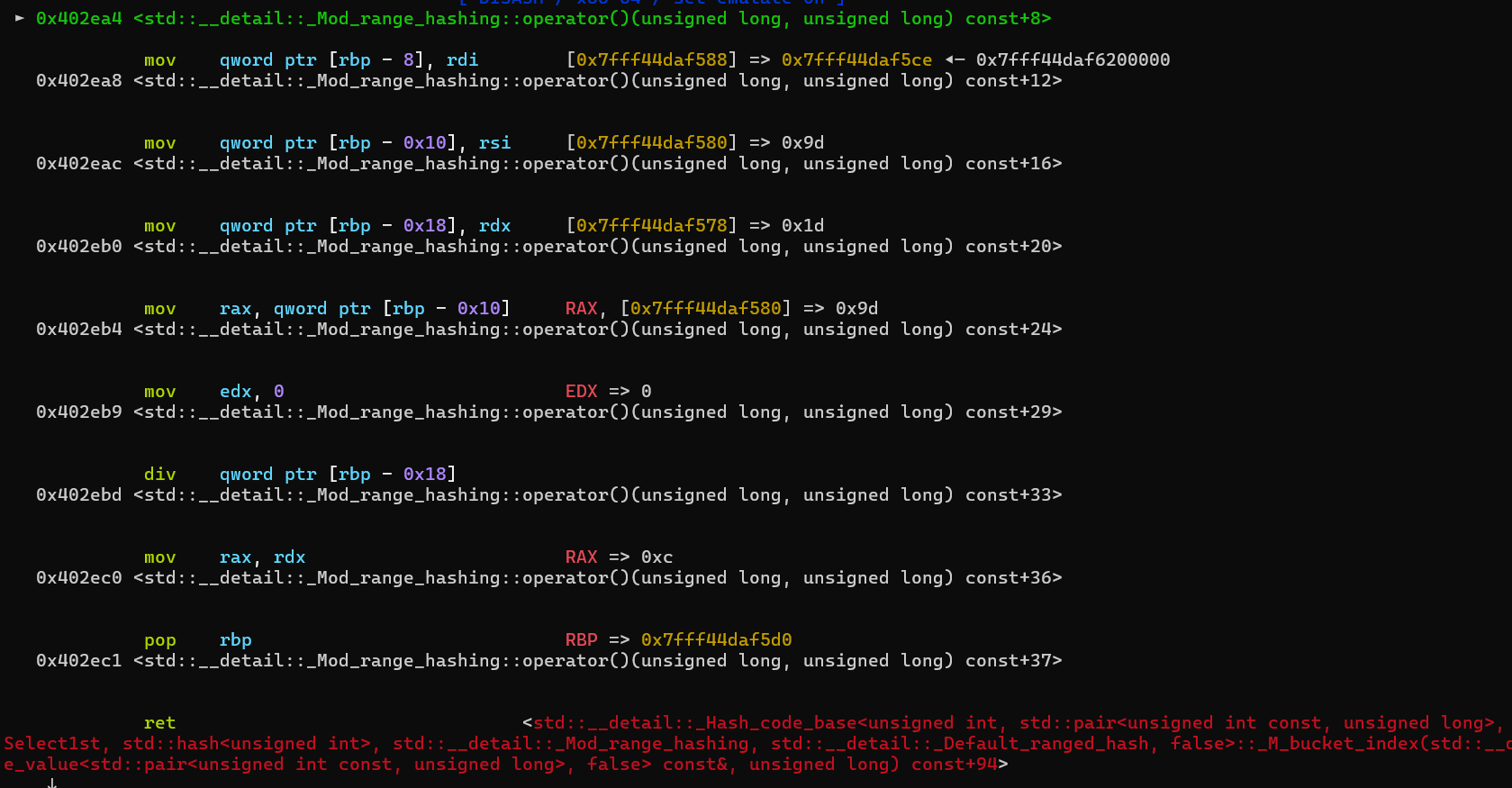Click the red EDX register annotation
This screenshot has height=788, width=1512.
pos(581,391)
